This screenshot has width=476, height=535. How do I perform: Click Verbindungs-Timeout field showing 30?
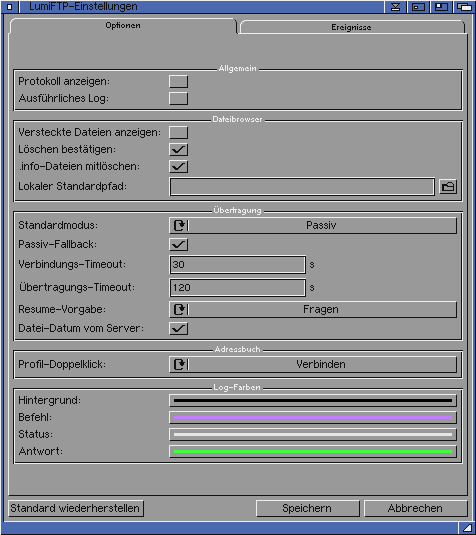pos(237,264)
